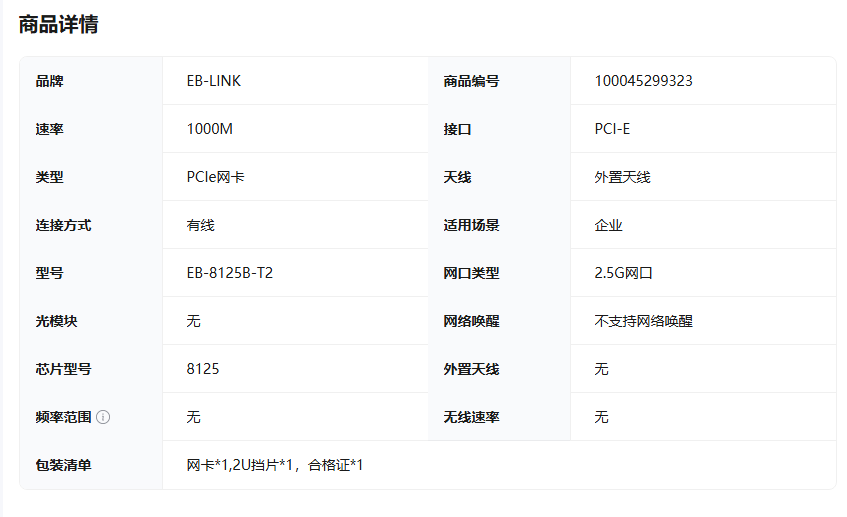This screenshot has height=517, width=847.
Task: Select the 有线 connection value
Action: [x=200, y=225]
